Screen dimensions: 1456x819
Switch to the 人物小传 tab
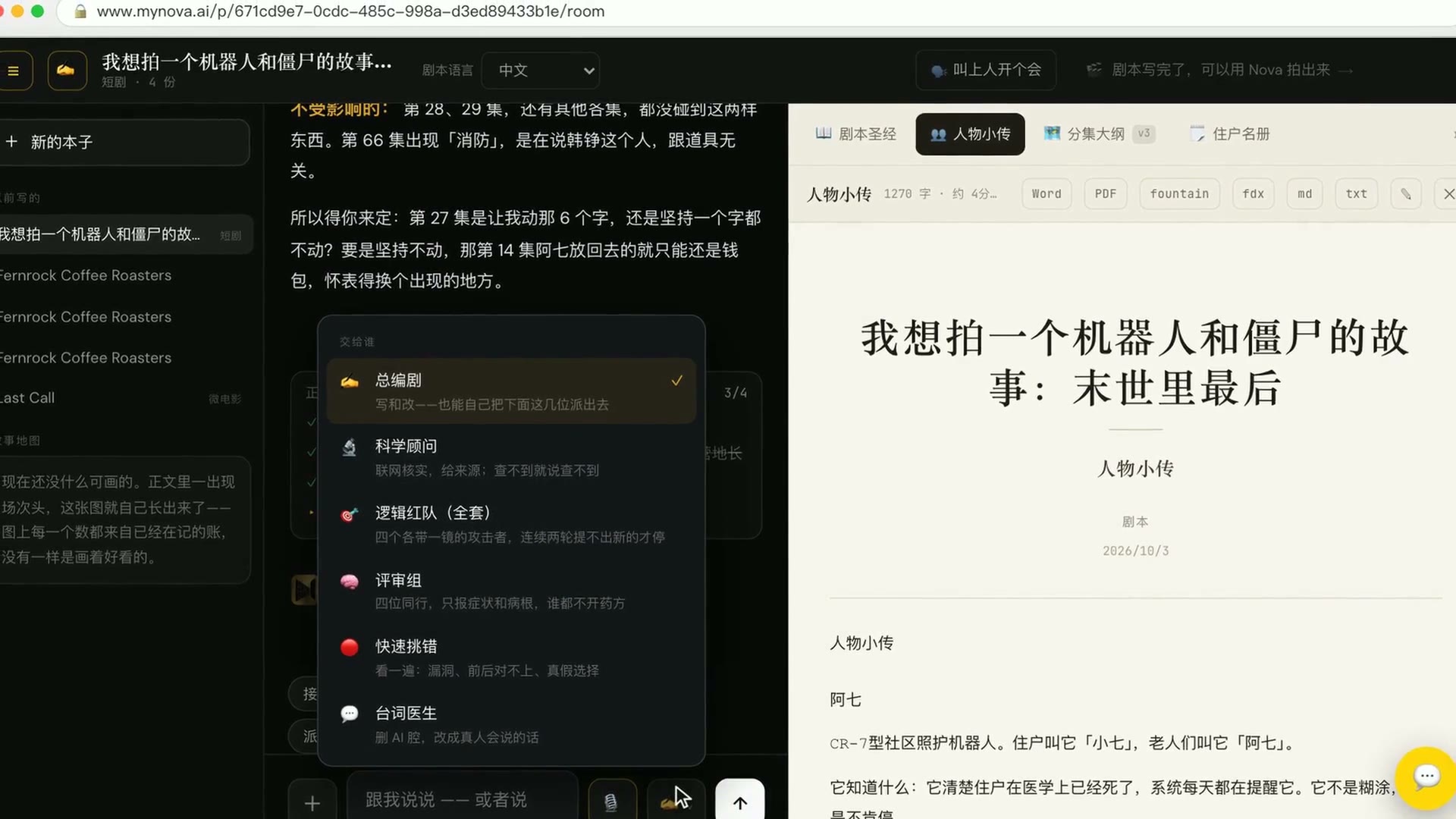[970, 134]
